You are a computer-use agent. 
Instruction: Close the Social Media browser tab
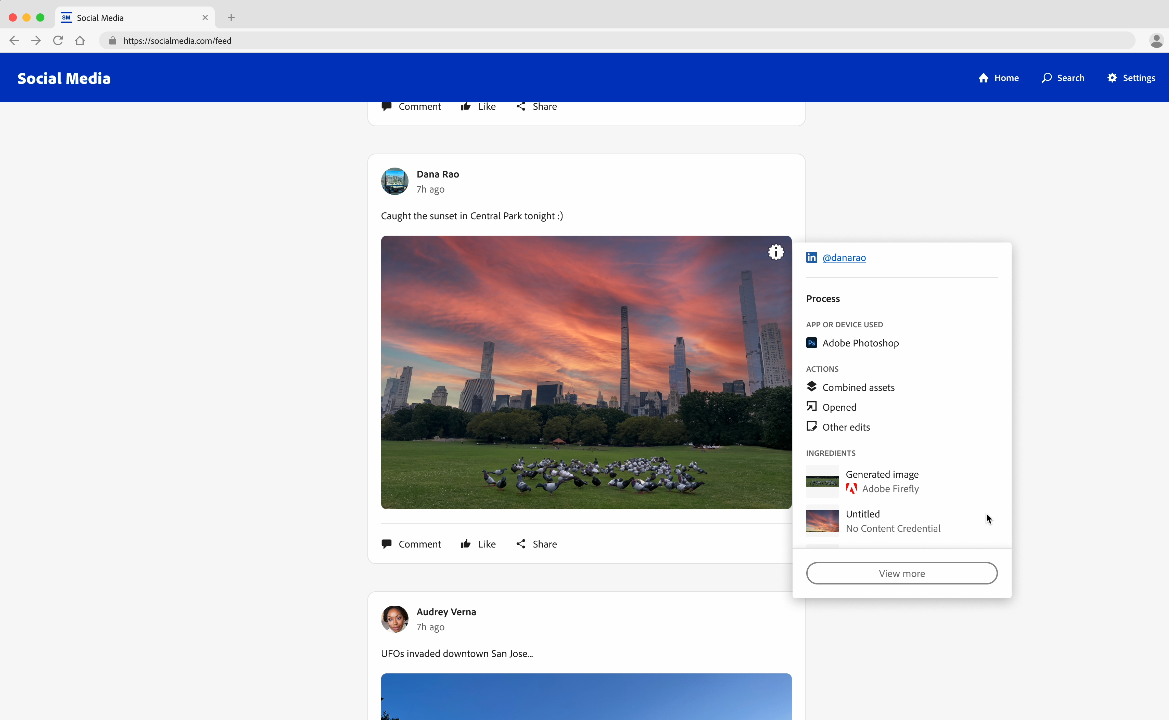(x=205, y=17)
